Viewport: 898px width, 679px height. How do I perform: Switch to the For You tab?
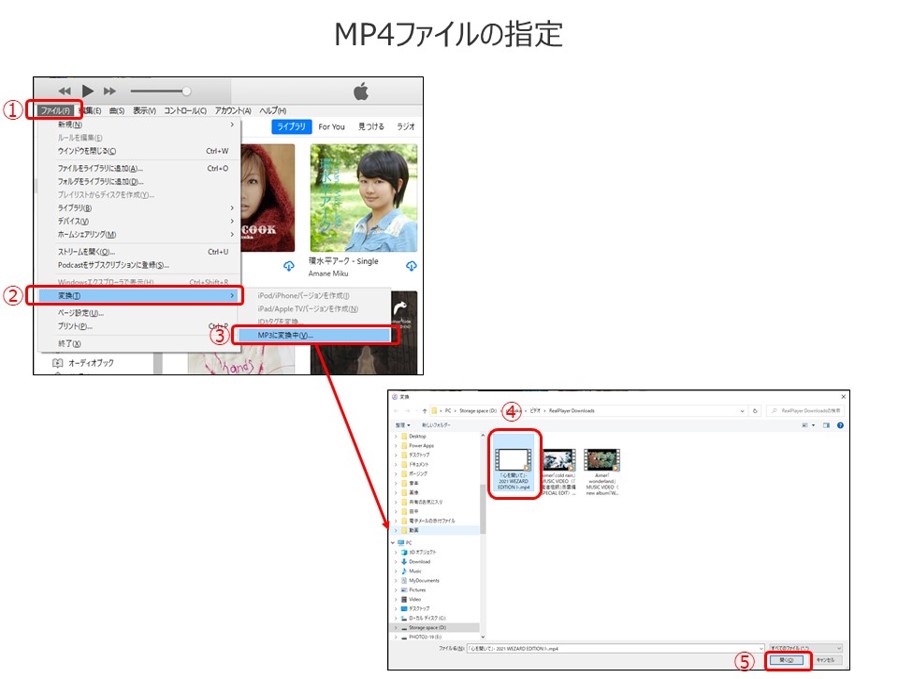click(x=332, y=127)
